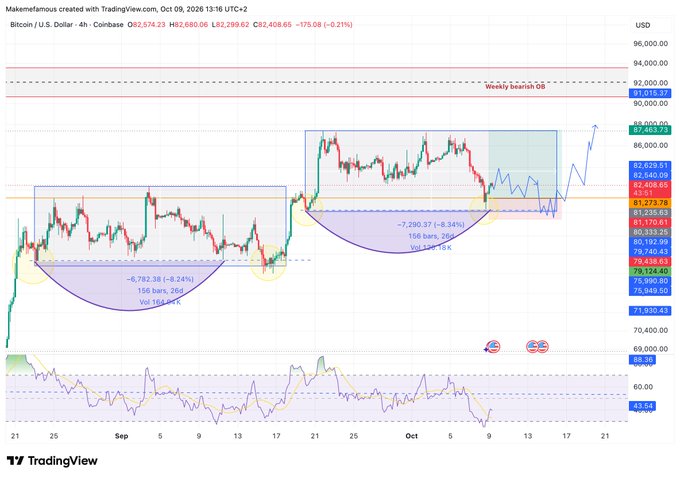The height and width of the screenshot is (478, 680).
Task: Click the 75,990.80 price label
Action: coord(650,281)
